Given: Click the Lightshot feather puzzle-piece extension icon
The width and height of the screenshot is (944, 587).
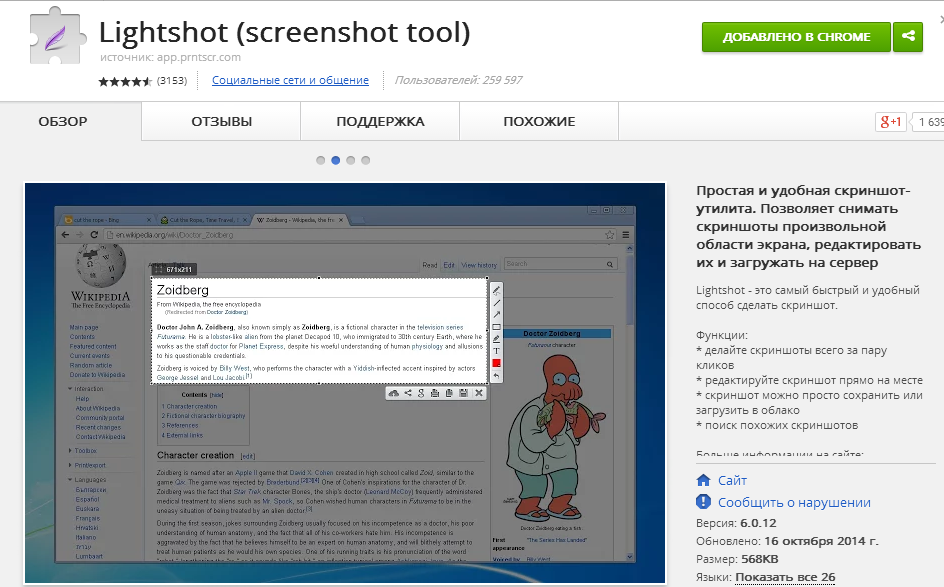Looking at the screenshot, I should 57,37.
